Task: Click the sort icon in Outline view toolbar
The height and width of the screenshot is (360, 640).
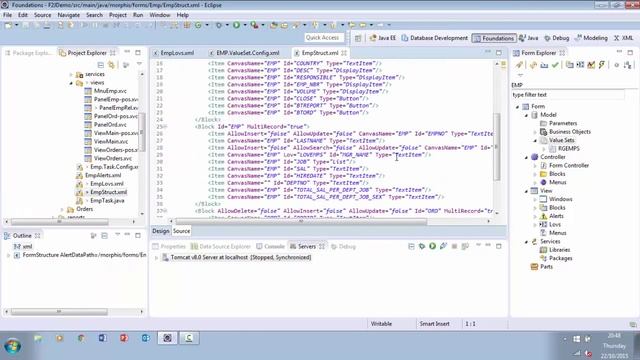Action: 93,236
